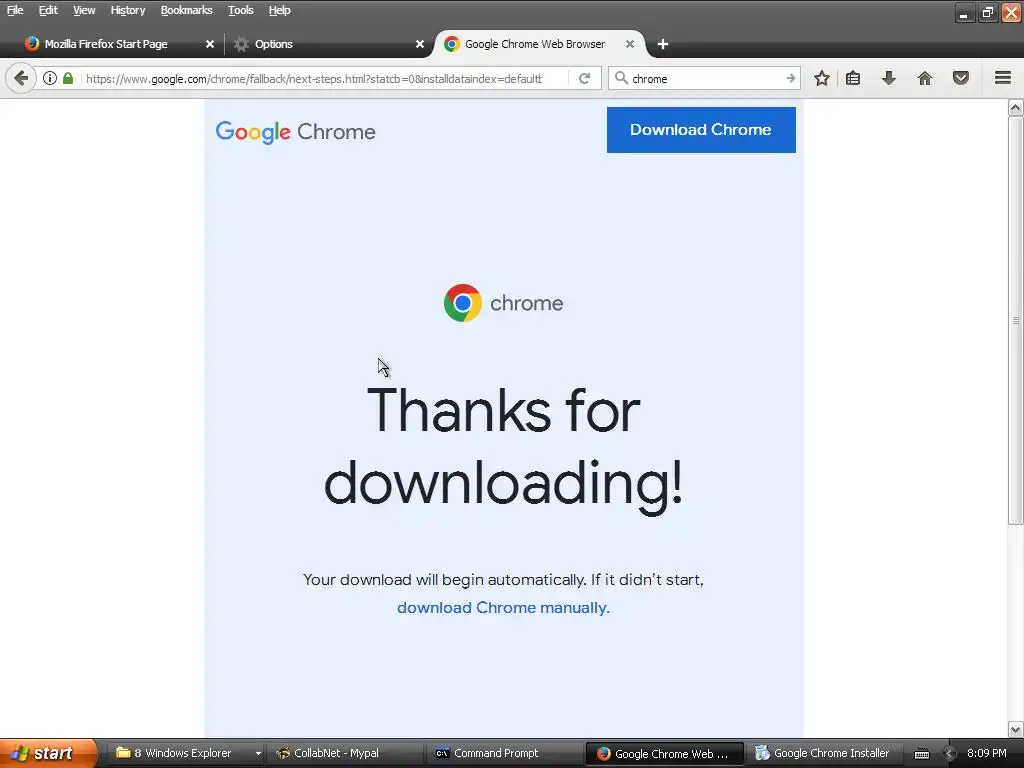Follow the download Chrome manually link
Image resolution: width=1024 pixels, height=768 pixels.
503,607
